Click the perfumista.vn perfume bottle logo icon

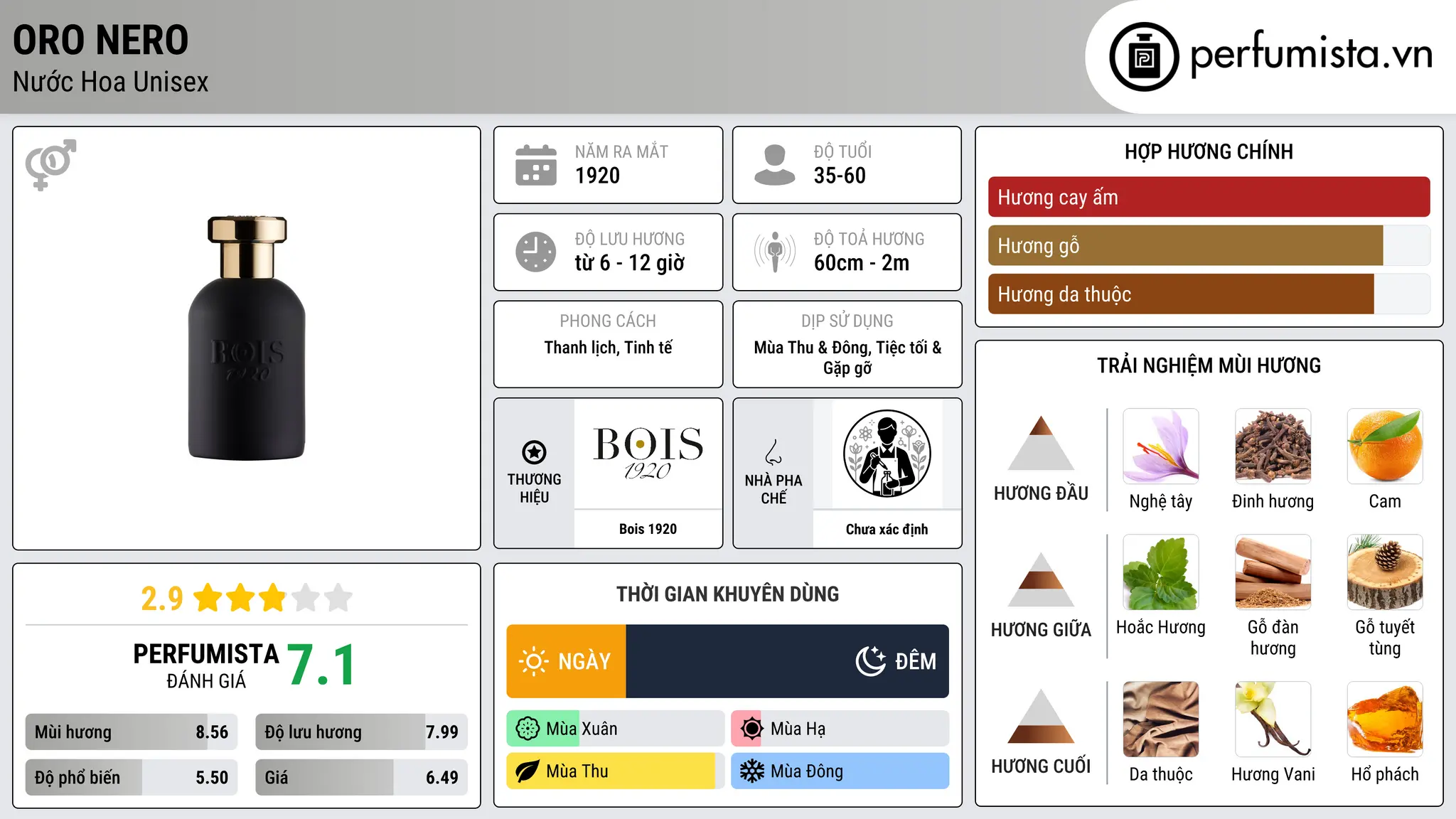1144,57
